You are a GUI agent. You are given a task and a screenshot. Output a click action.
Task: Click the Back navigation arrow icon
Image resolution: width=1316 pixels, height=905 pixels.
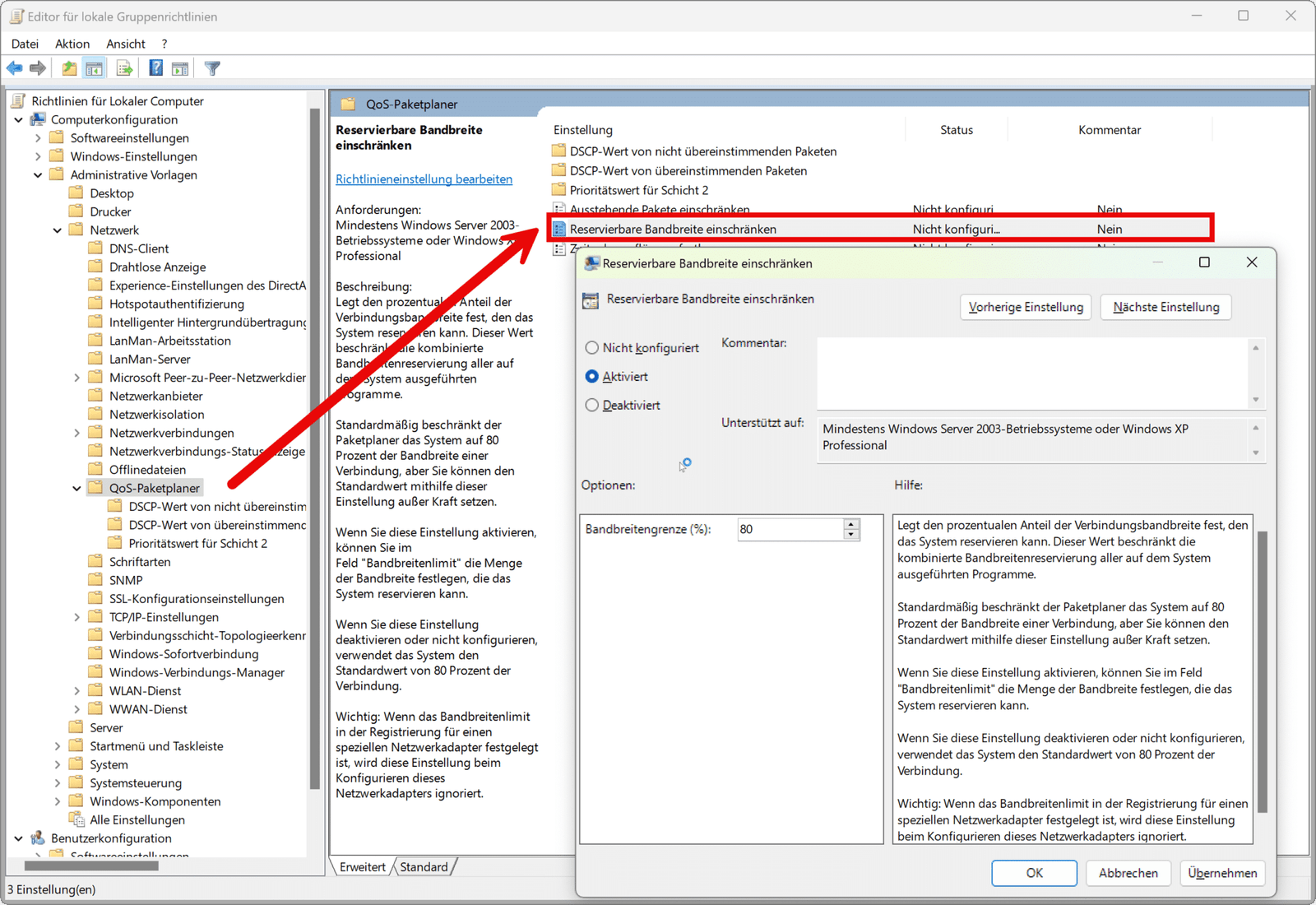(14, 67)
